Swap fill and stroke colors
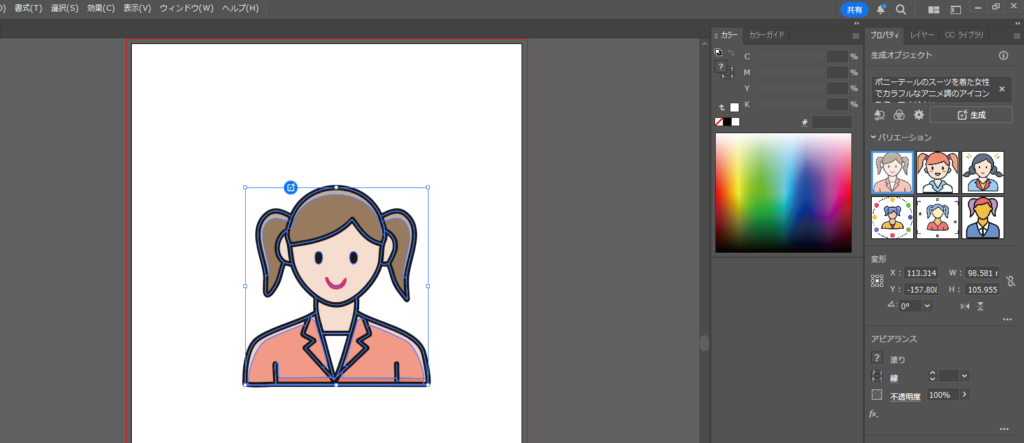This screenshot has height=443, width=1024. (x=731, y=53)
